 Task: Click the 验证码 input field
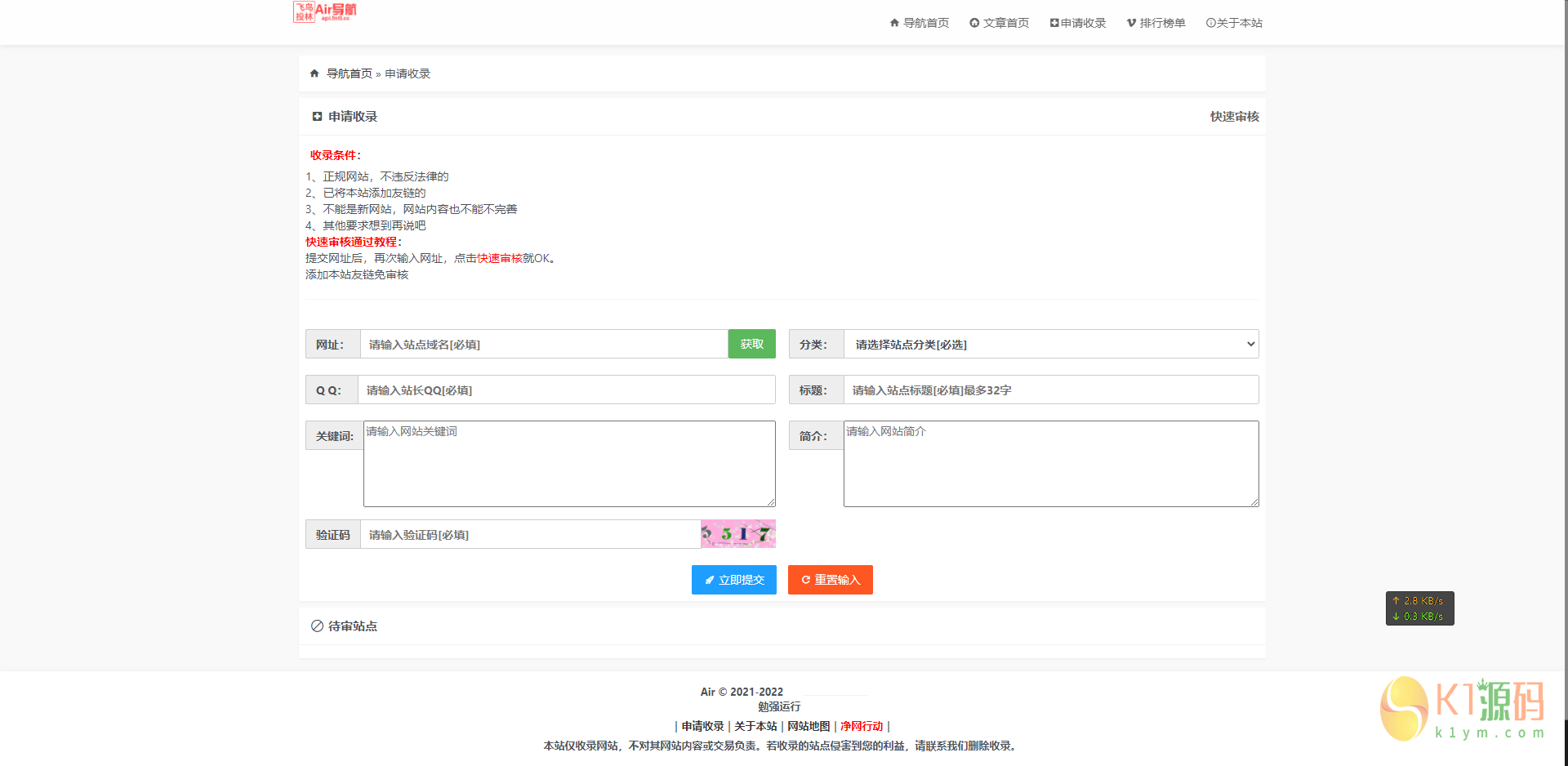(529, 534)
